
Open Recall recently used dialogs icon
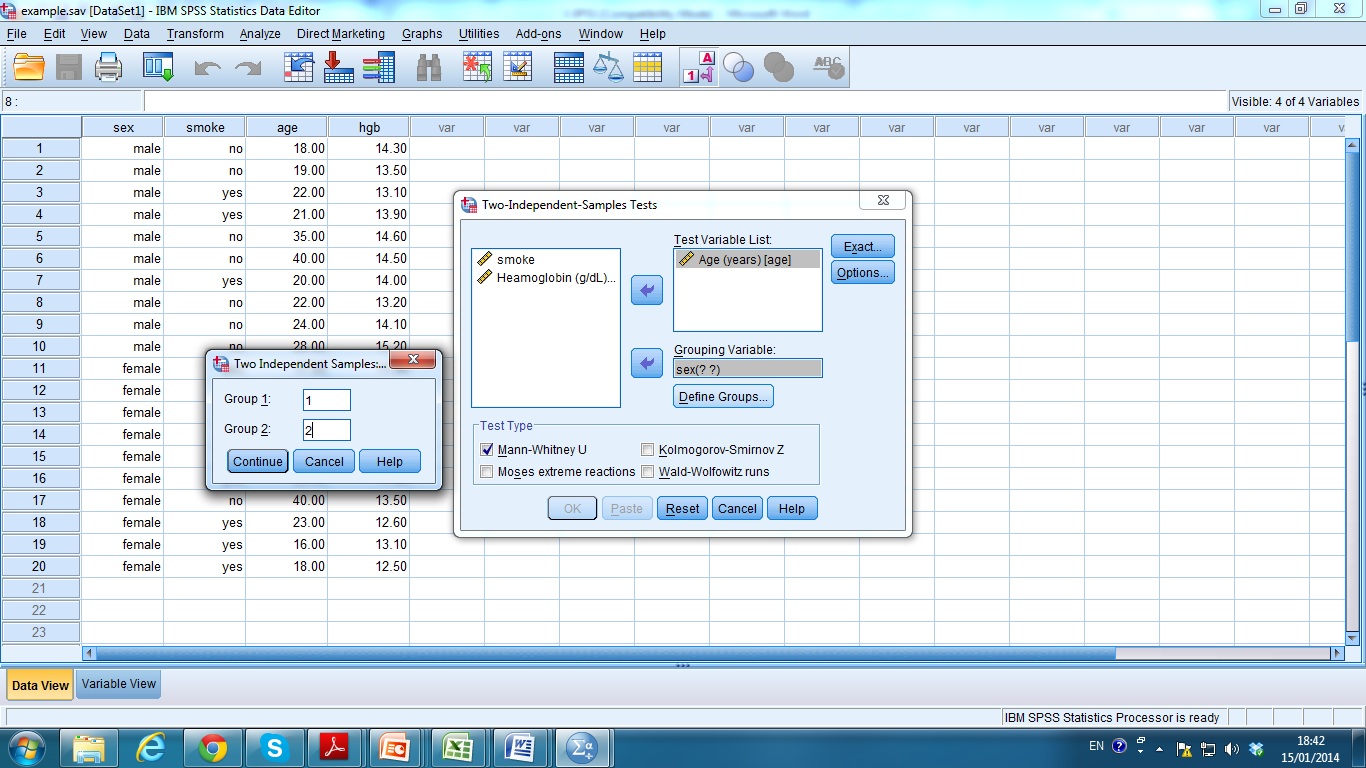click(158, 67)
